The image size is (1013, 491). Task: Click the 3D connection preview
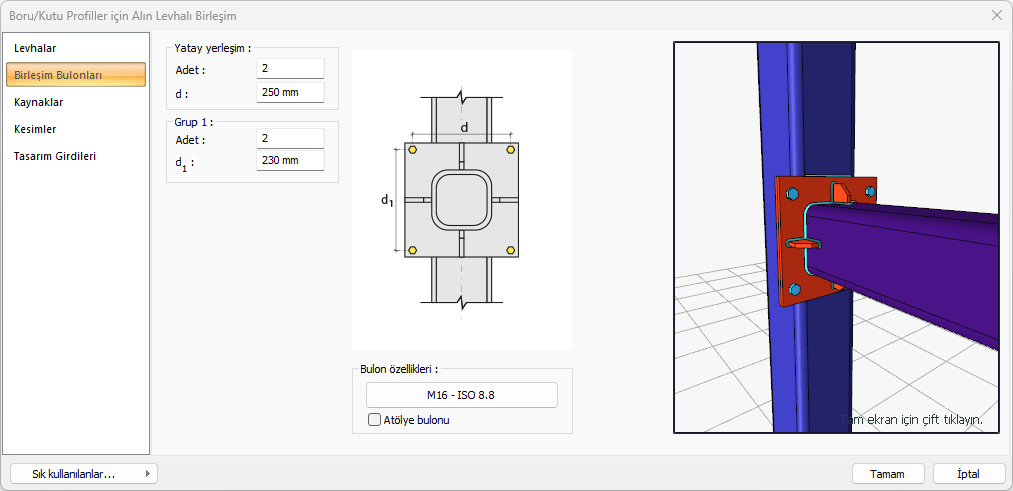[836, 237]
